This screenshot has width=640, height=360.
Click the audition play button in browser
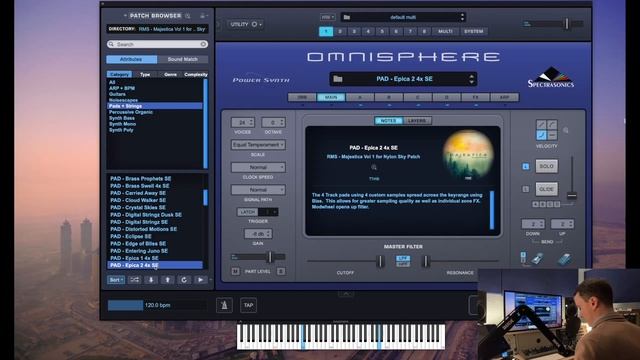coord(200,280)
